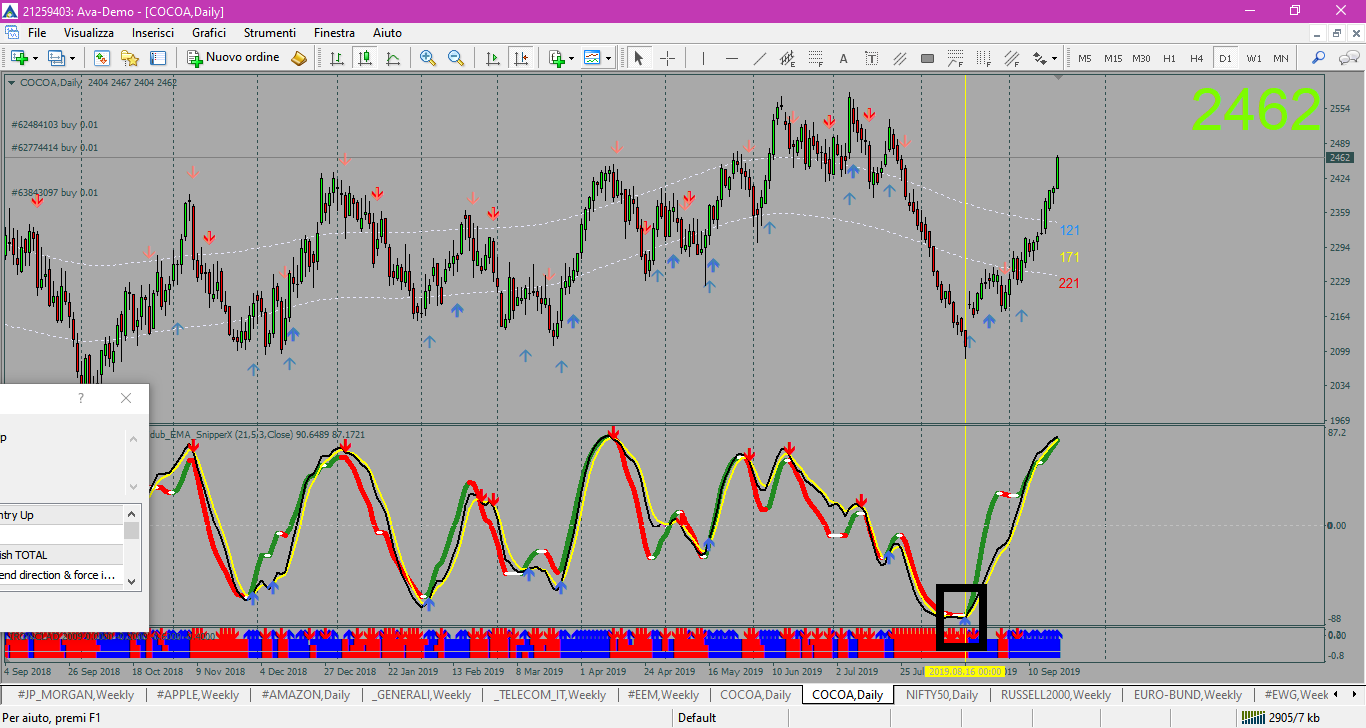Set timeframe to W1

tap(1253, 58)
